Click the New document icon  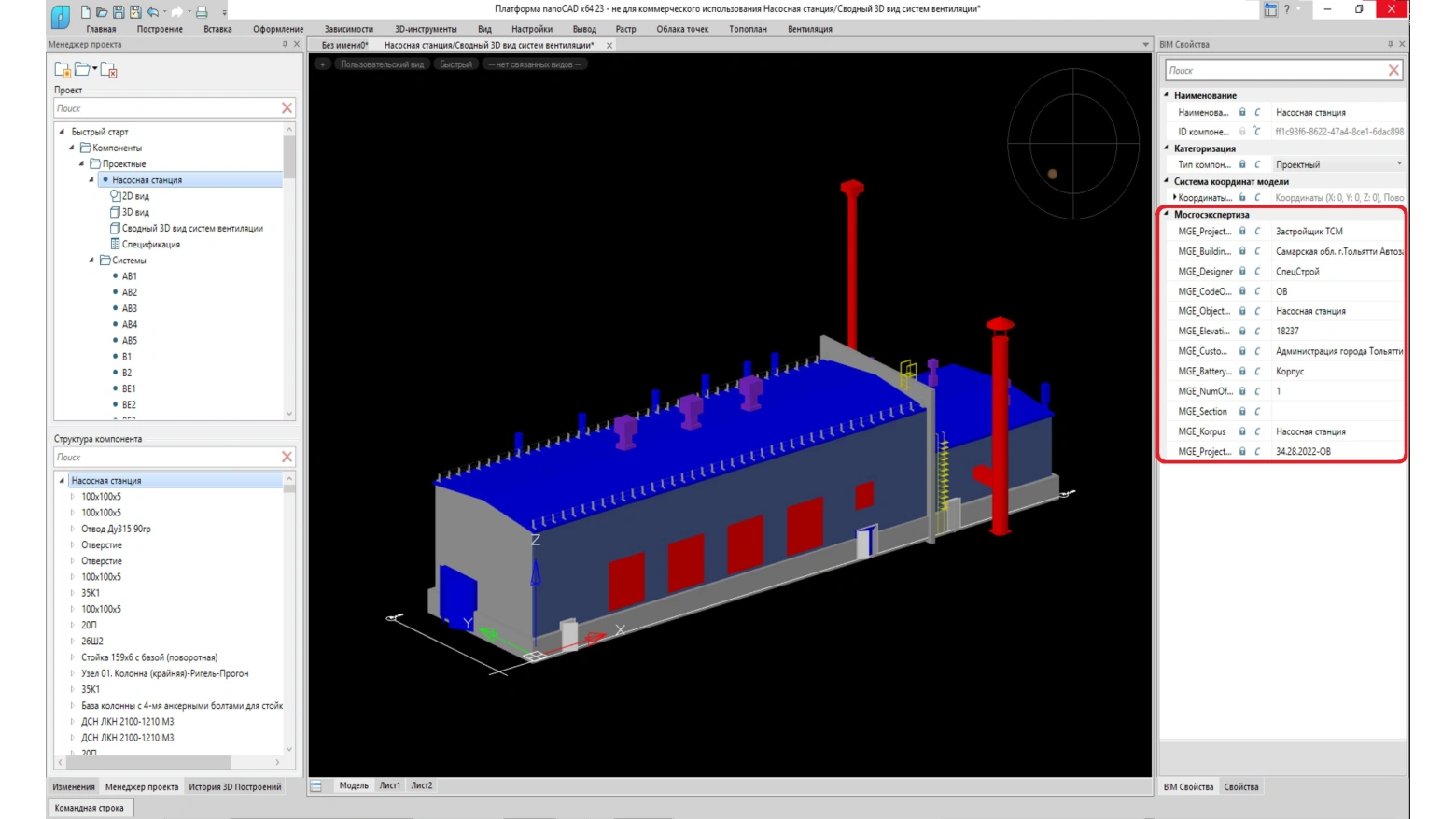pyautogui.click(x=85, y=12)
